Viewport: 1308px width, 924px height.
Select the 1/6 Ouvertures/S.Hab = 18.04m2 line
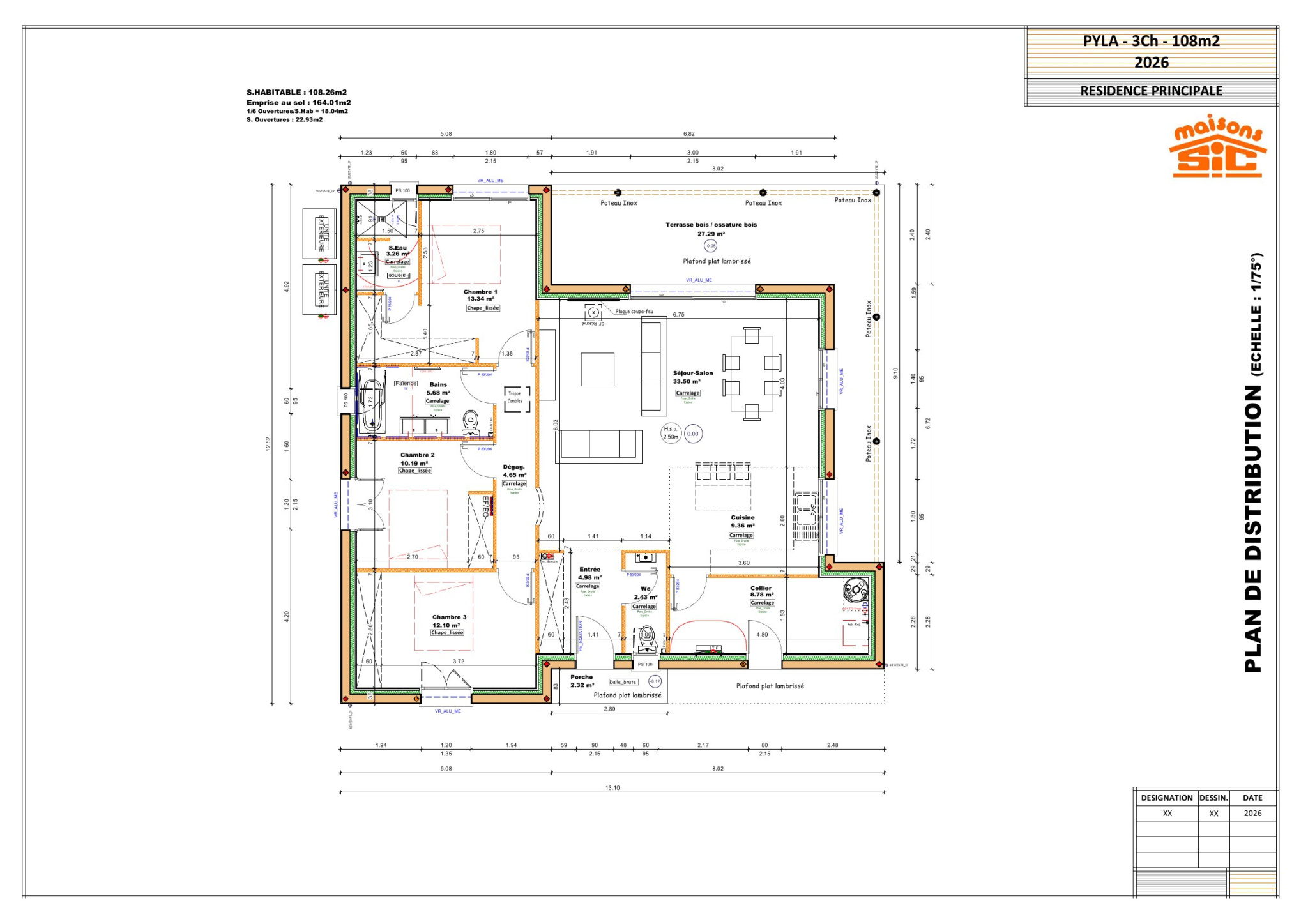click(x=297, y=111)
